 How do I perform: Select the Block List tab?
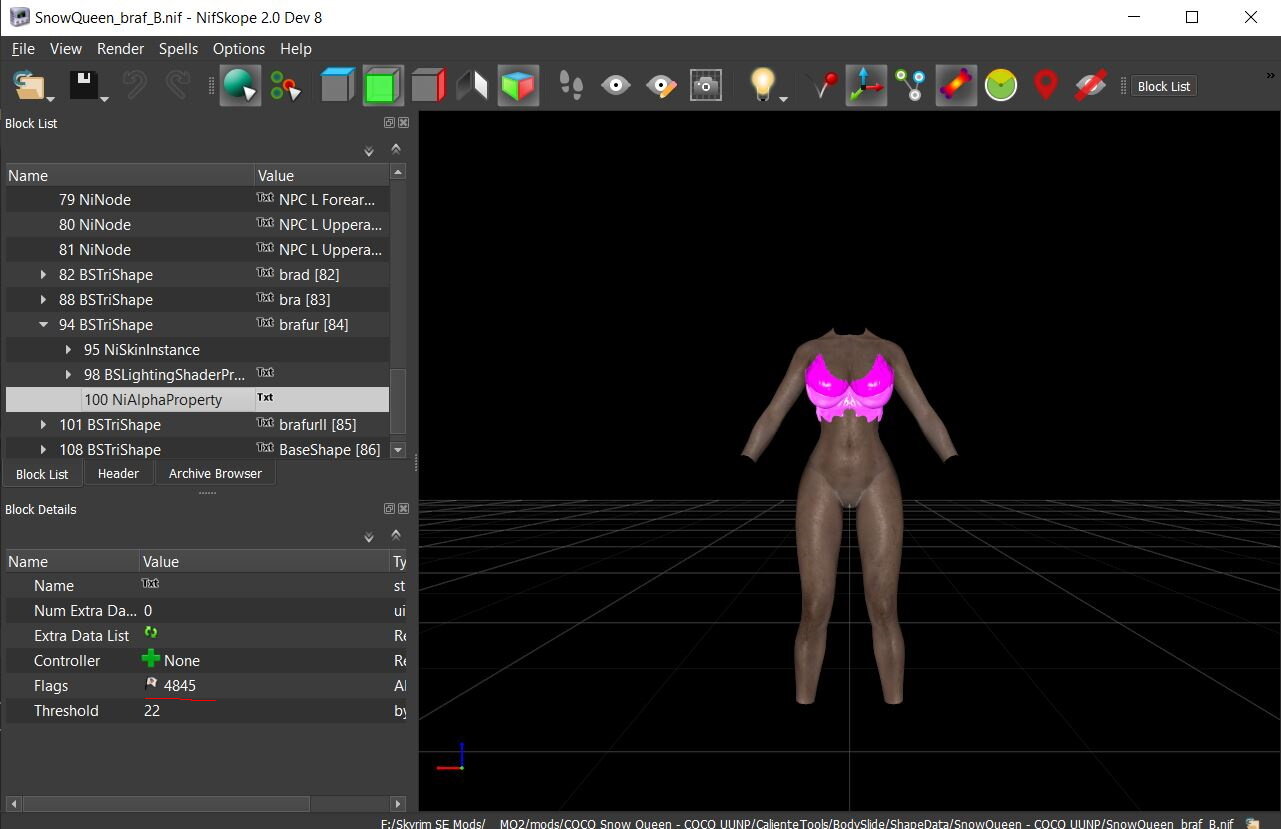coord(42,474)
